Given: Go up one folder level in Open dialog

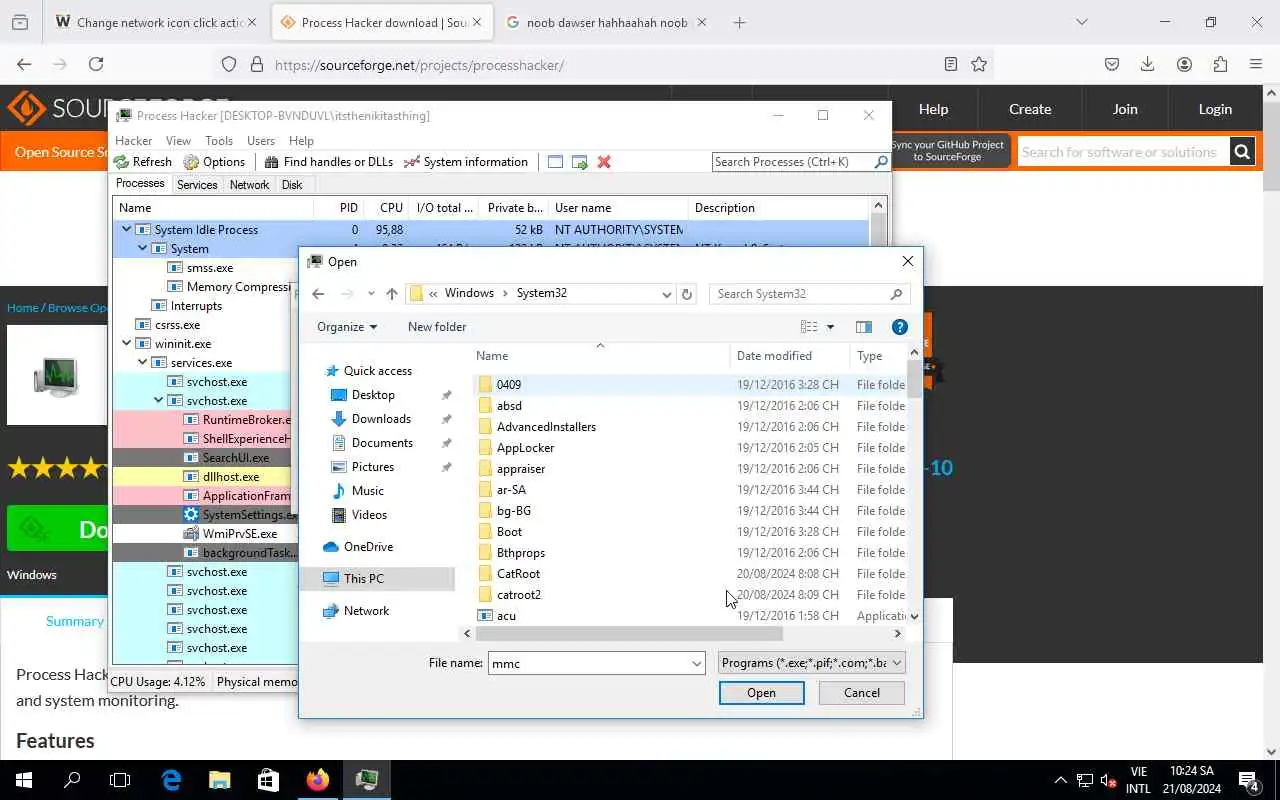Looking at the screenshot, I should 392,294.
